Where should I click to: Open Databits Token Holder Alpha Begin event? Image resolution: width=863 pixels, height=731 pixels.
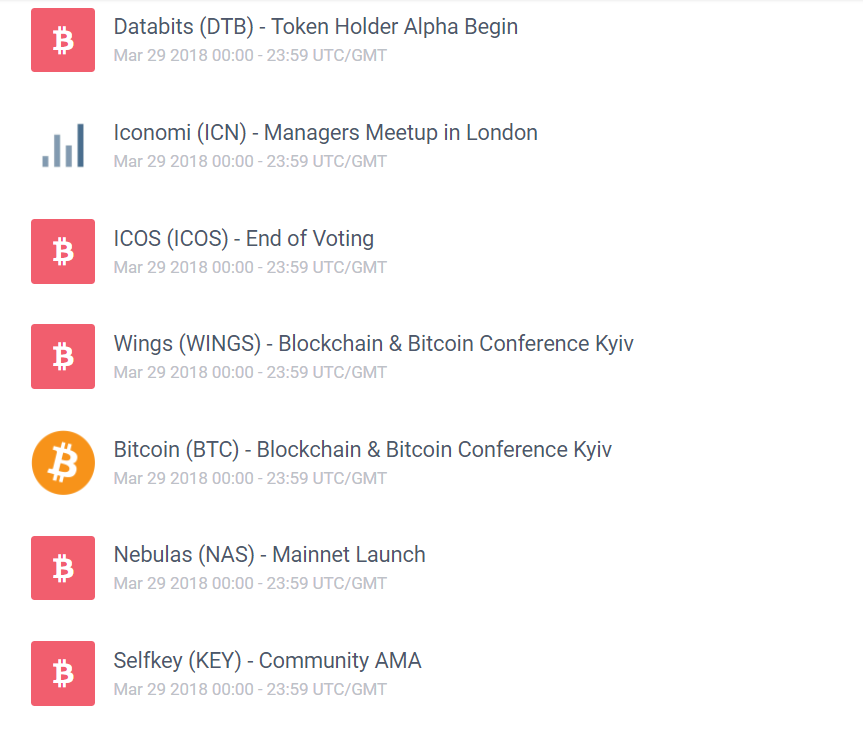pos(316,27)
